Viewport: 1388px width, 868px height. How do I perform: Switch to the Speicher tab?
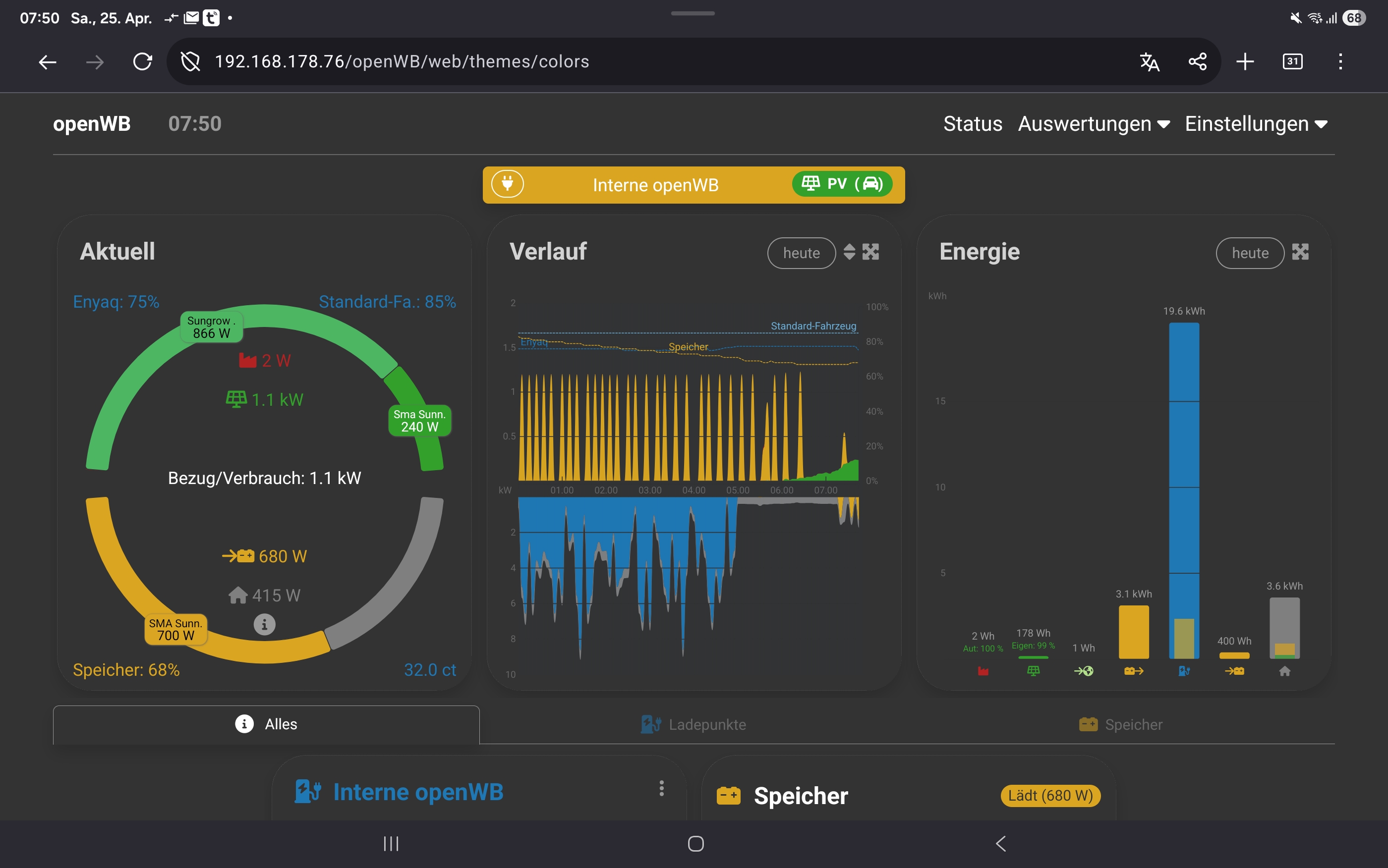(x=1120, y=724)
